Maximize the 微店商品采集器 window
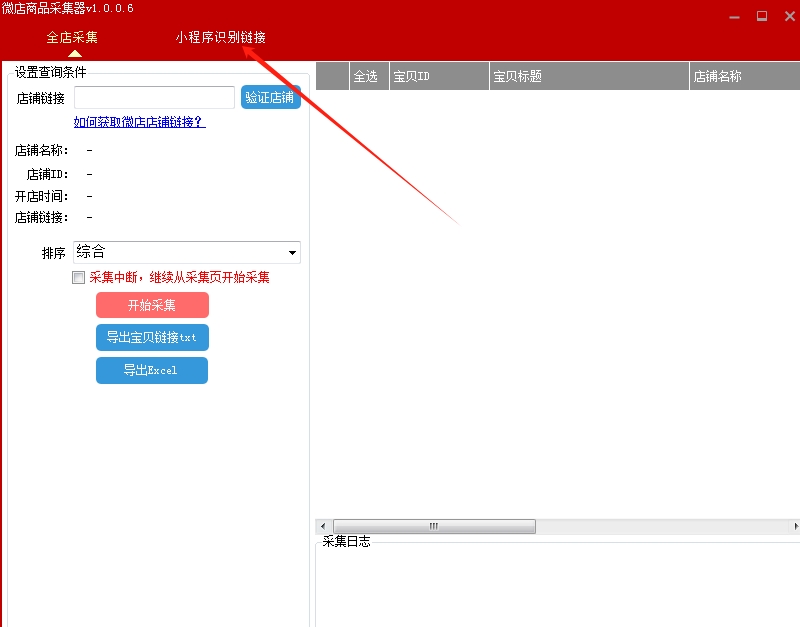Viewport: 800px width, 627px height. tap(762, 16)
